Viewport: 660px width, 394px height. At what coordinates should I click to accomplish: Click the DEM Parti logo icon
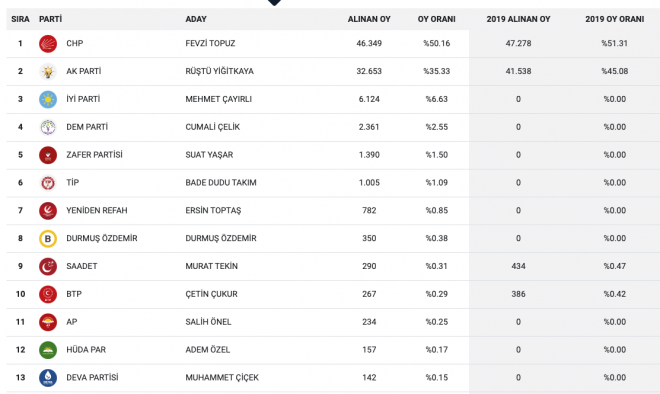click(x=48, y=127)
